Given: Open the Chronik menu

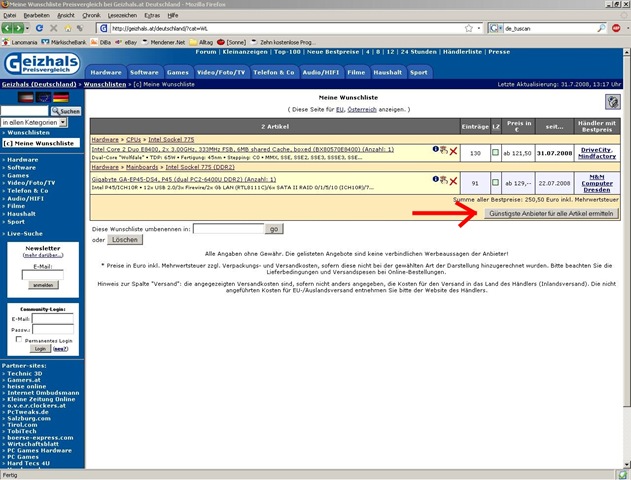Looking at the screenshot, I should click(x=91, y=15).
